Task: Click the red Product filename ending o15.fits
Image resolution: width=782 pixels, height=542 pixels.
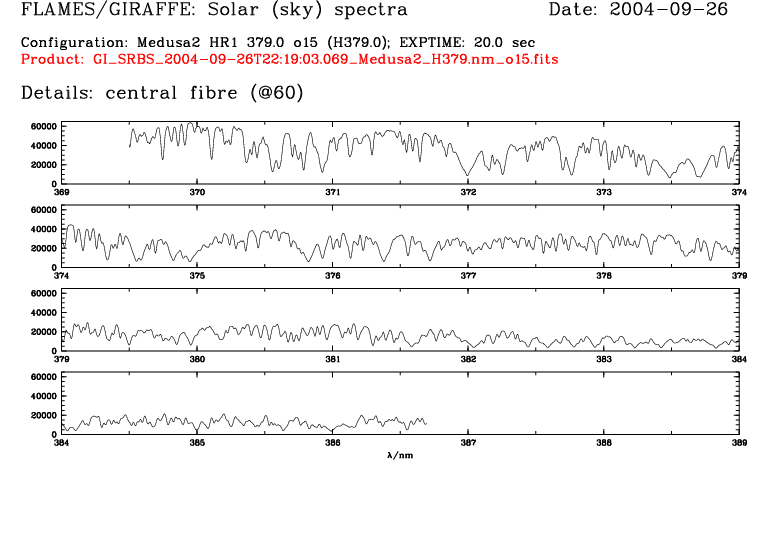Action: pos(289,59)
